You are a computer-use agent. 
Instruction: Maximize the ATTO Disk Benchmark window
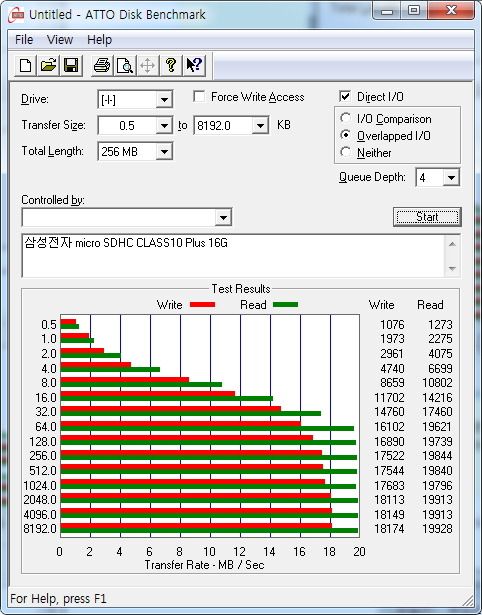[414, 11]
